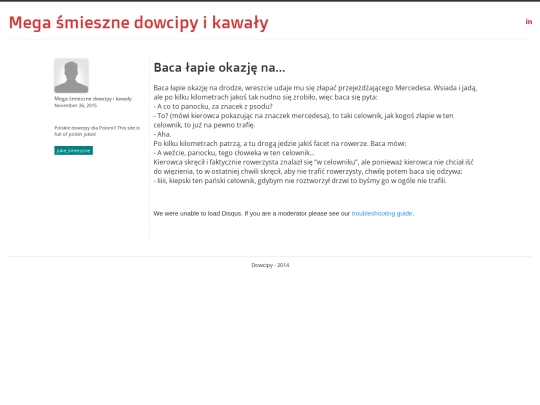The height and width of the screenshot is (405, 540).
Task: Click the author name under the avatar
Action: [93, 99]
